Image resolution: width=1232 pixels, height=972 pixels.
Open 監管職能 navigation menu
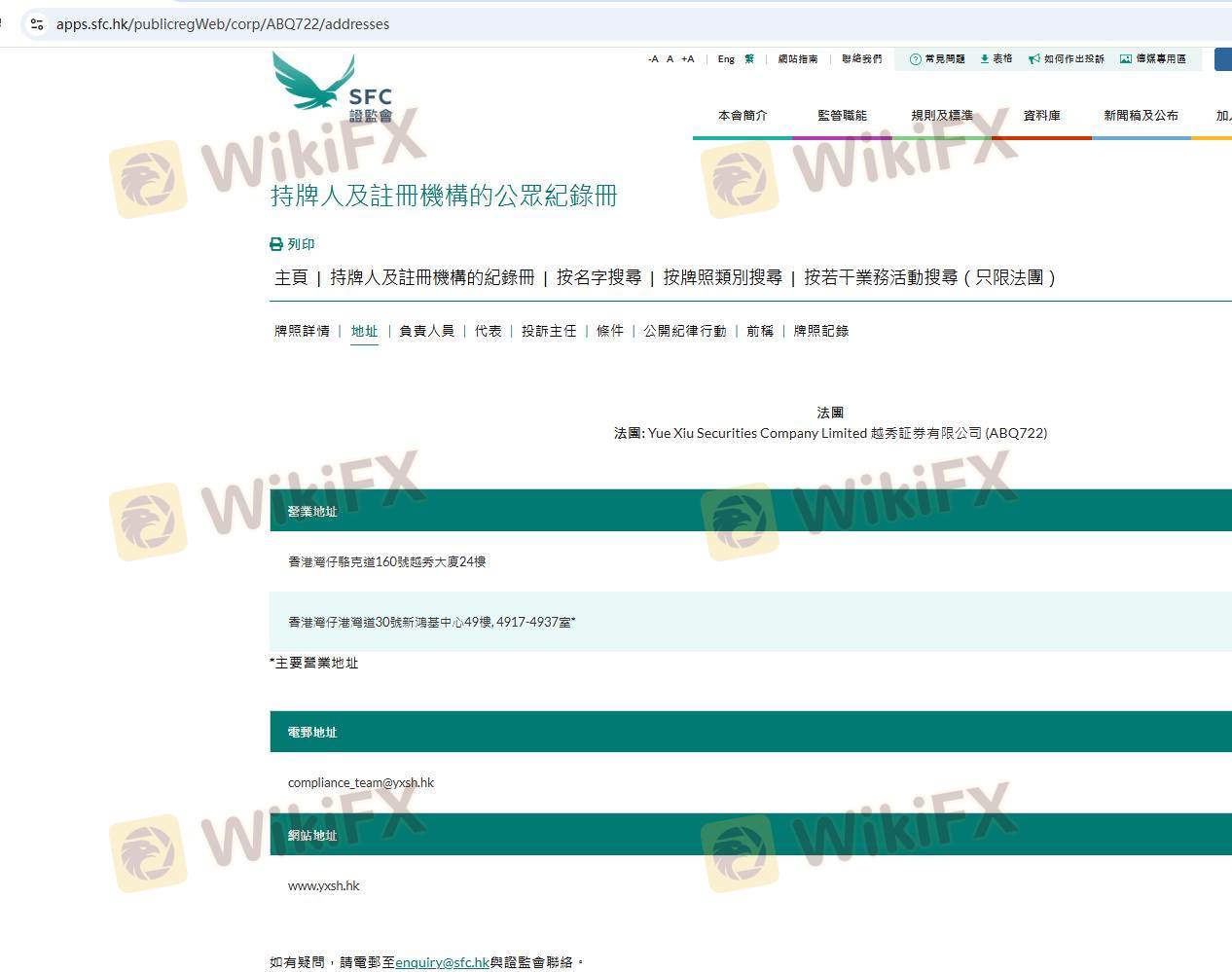pyautogui.click(x=842, y=116)
